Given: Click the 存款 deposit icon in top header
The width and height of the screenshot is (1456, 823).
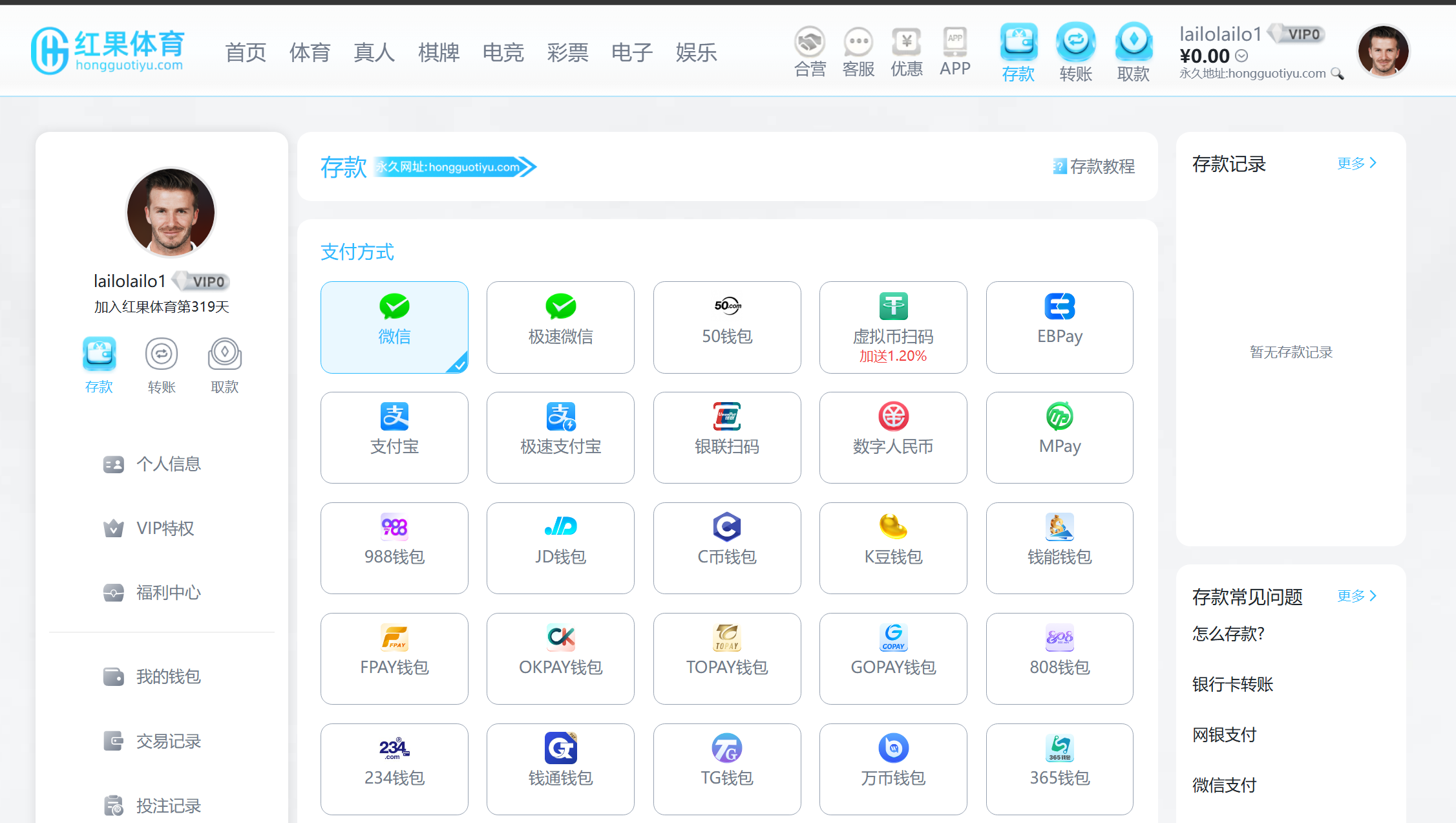Looking at the screenshot, I should pos(1018,52).
